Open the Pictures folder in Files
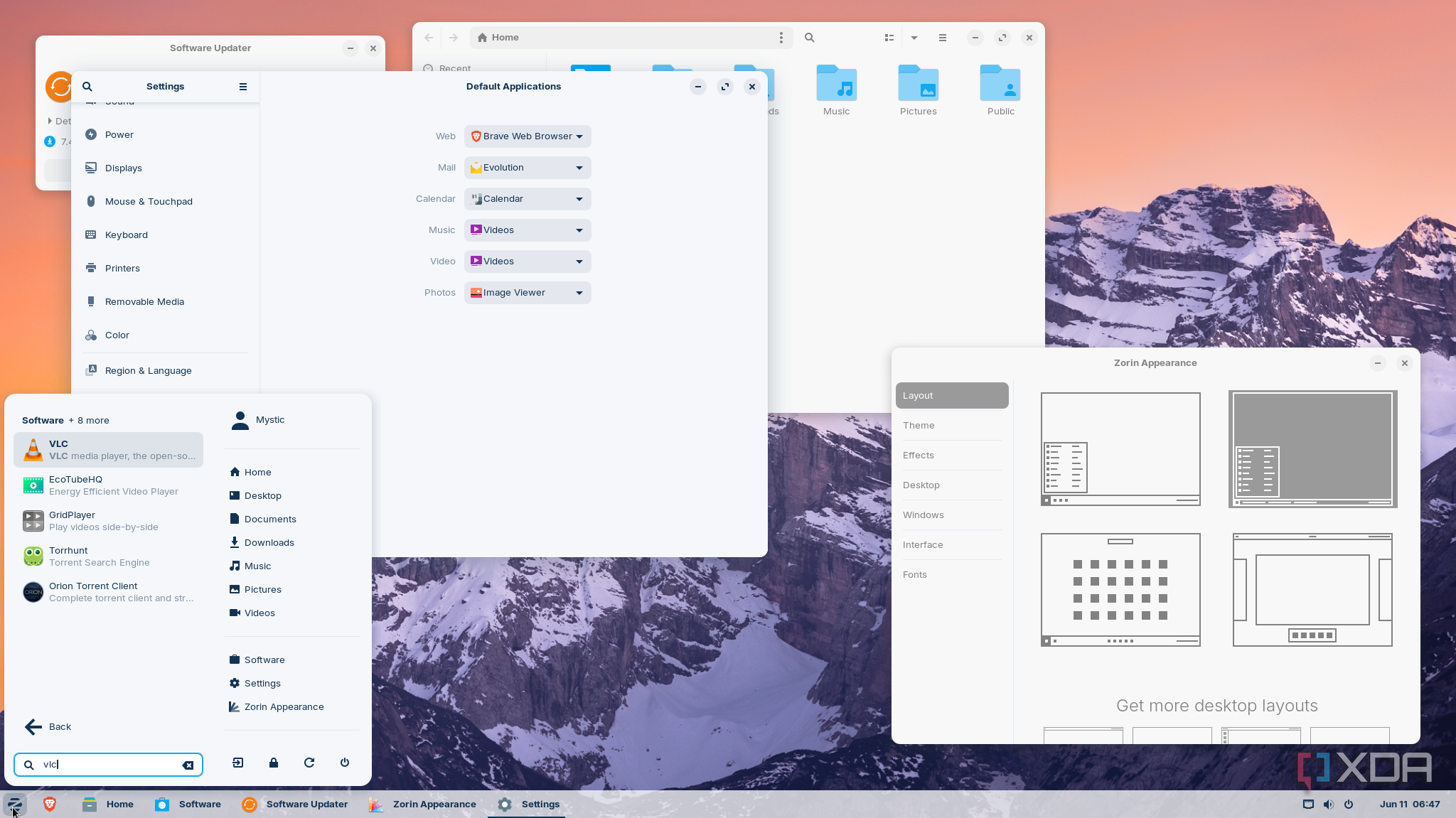Viewport: 1456px width, 818px height. [x=919, y=91]
